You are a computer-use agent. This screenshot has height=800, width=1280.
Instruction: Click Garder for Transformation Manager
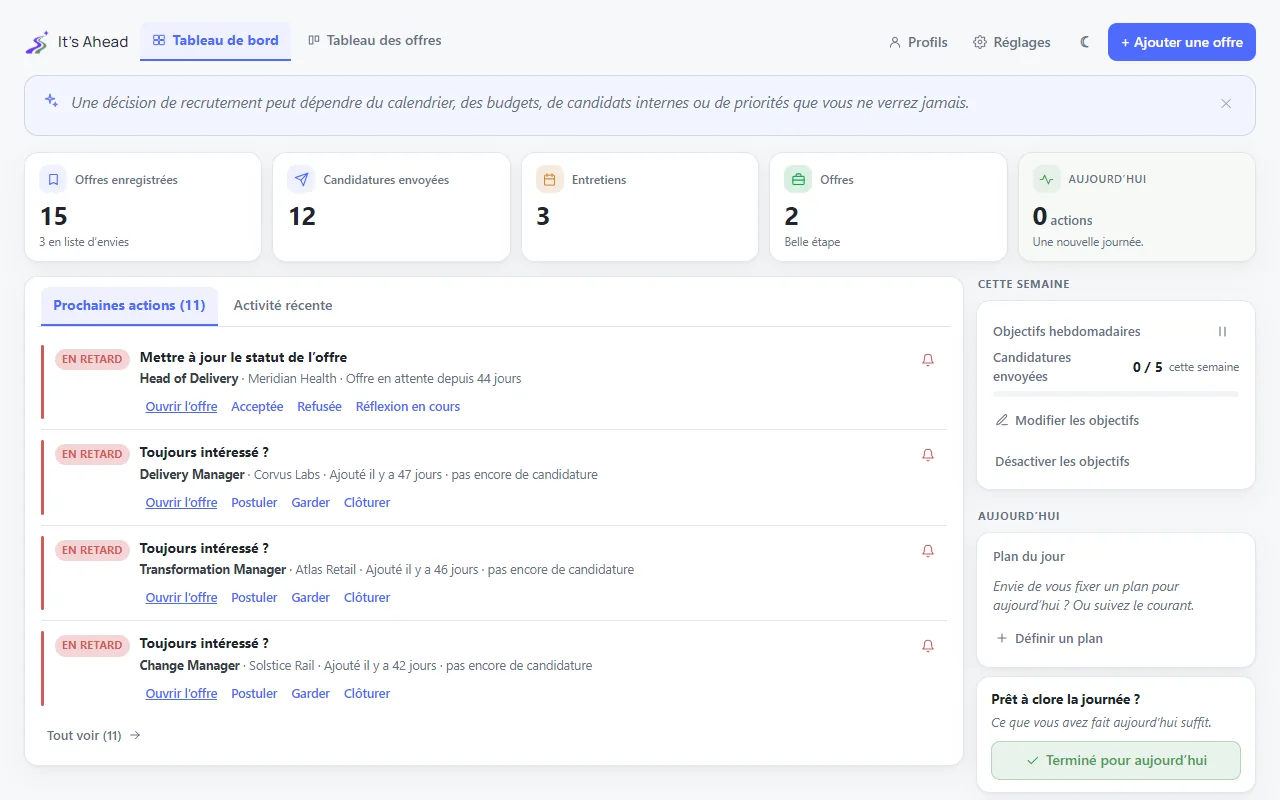point(311,598)
